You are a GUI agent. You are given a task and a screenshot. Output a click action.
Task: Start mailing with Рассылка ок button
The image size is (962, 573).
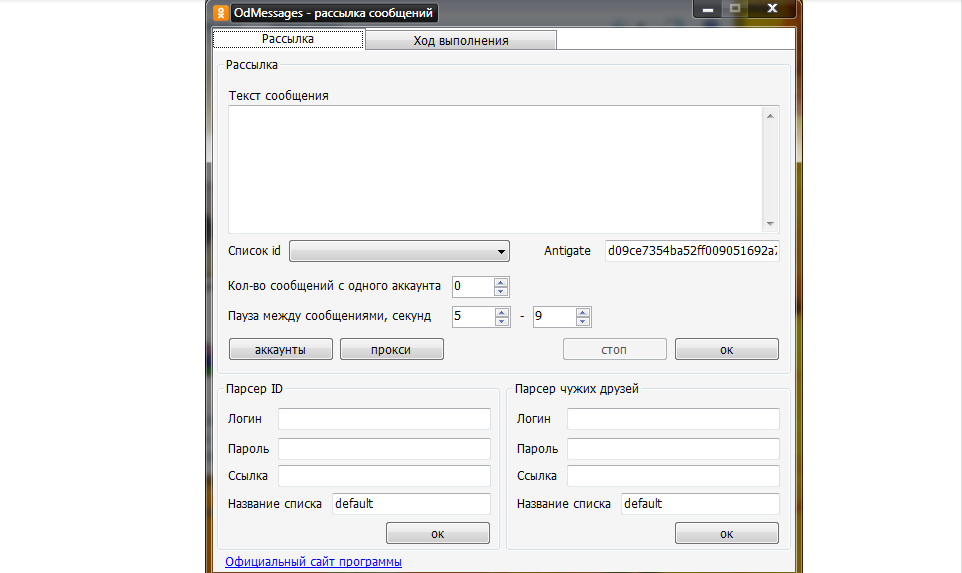pos(726,350)
